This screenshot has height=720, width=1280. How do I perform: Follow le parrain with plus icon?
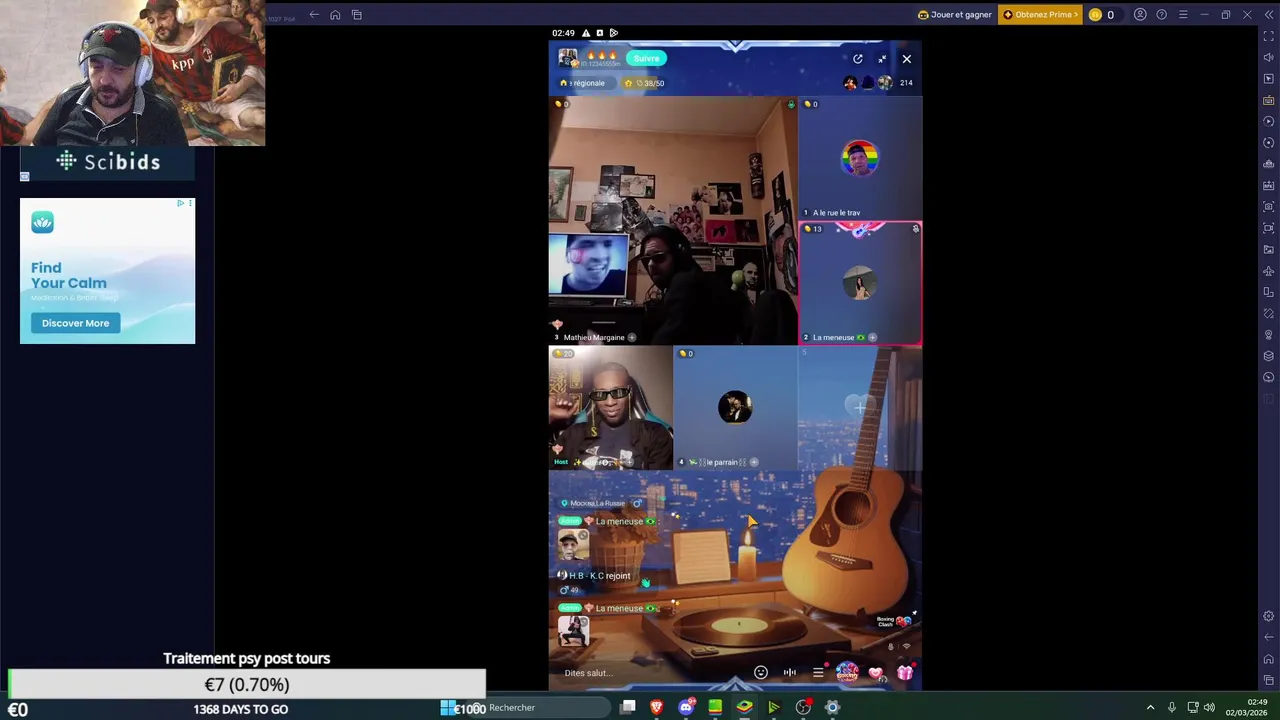(x=754, y=462)
